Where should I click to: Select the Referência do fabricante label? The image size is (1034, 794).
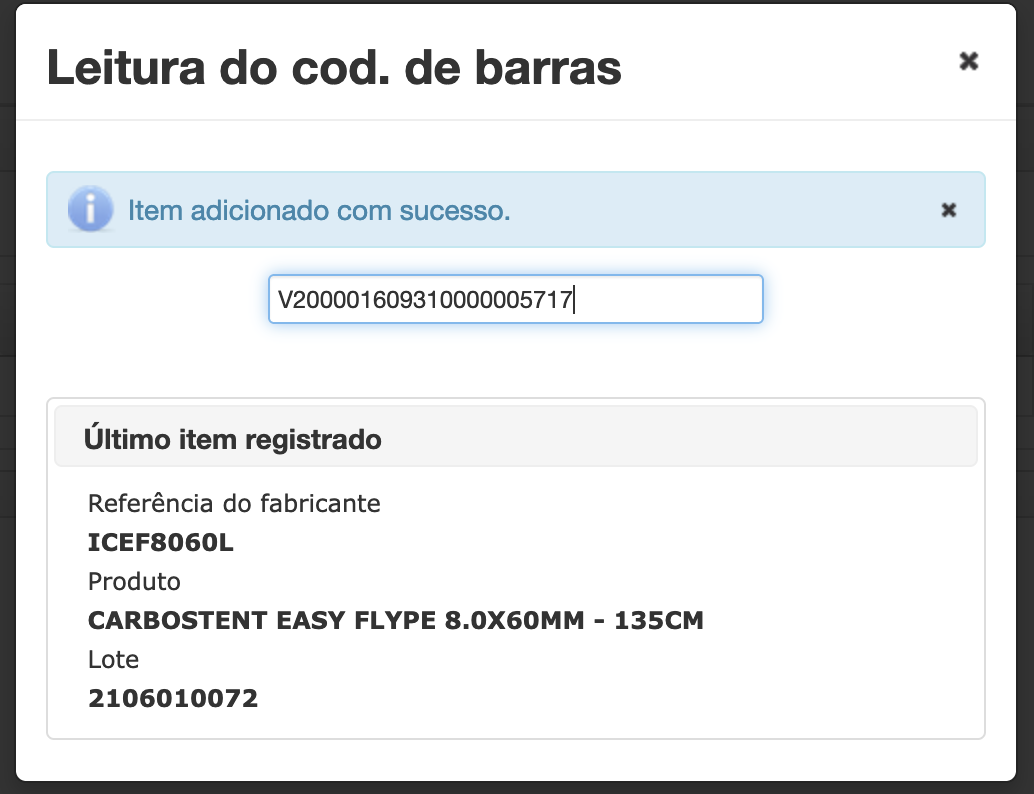coord(234,503)
